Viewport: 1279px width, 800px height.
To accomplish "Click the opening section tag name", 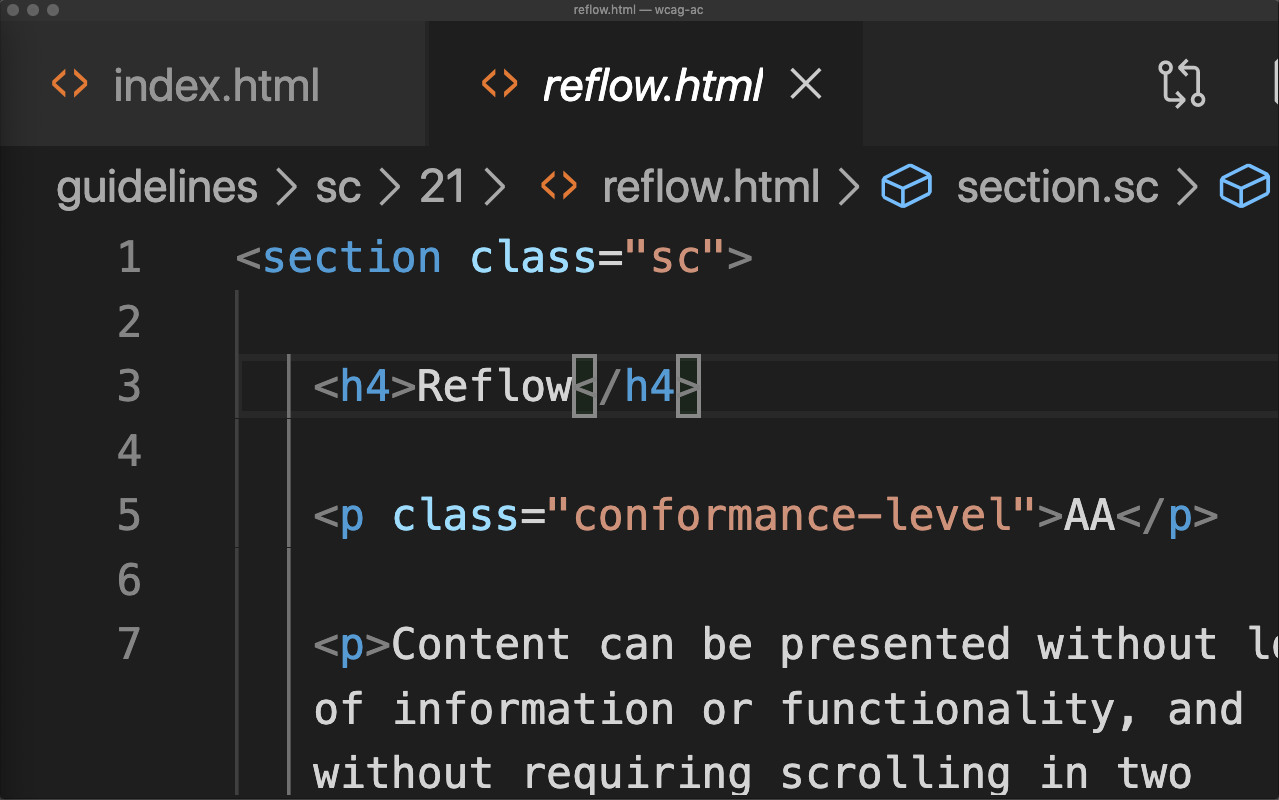I will coord(352,258).
